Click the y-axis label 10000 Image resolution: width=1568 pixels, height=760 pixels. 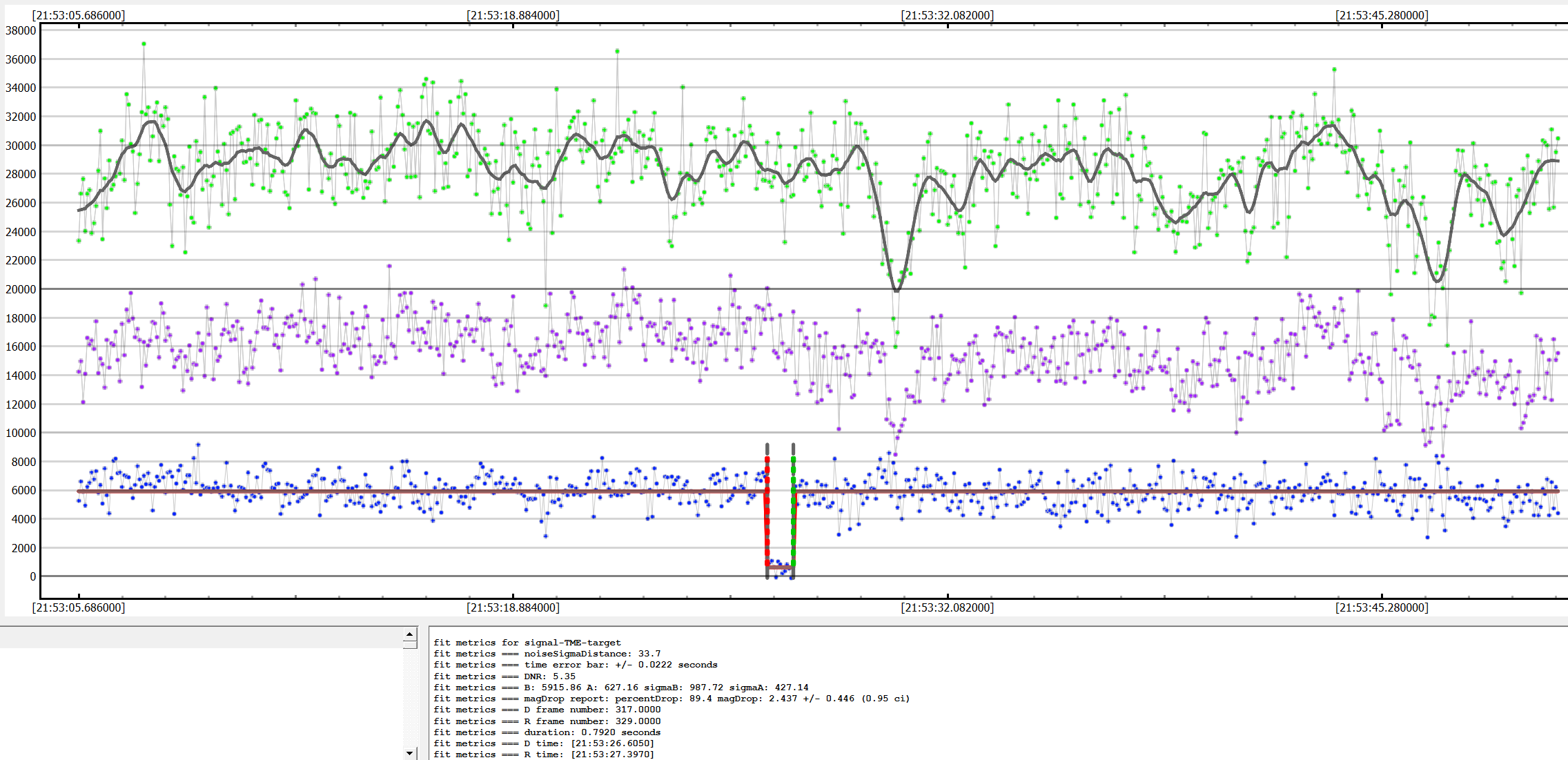coord(21,433)
